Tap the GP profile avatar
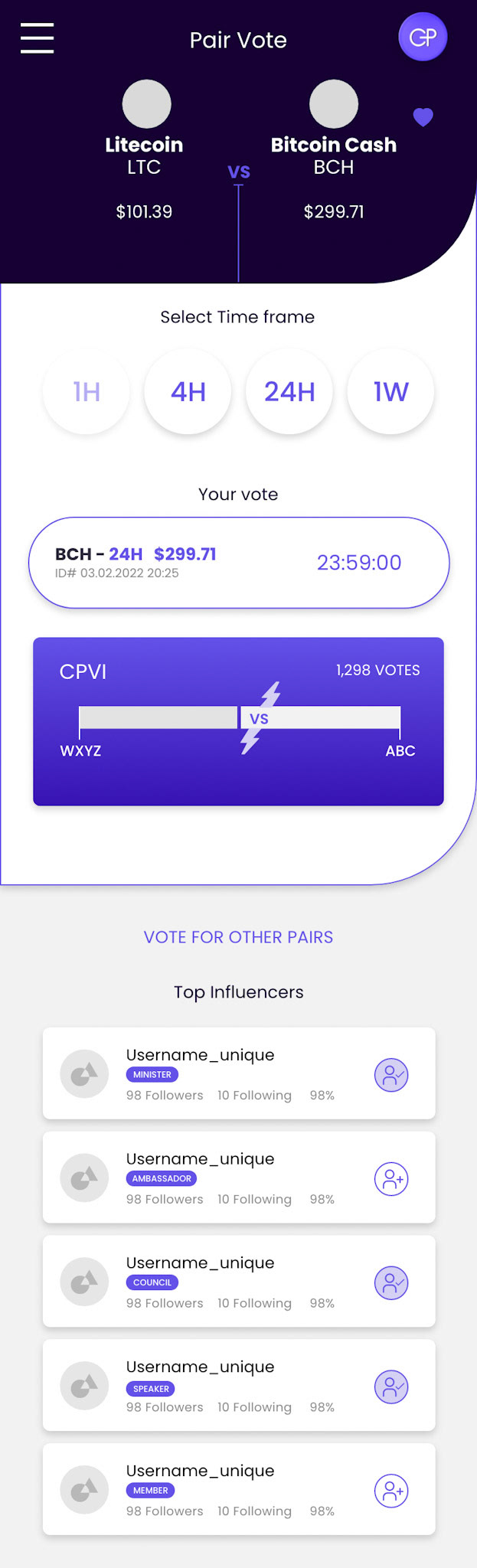 (x=423, y=37)
